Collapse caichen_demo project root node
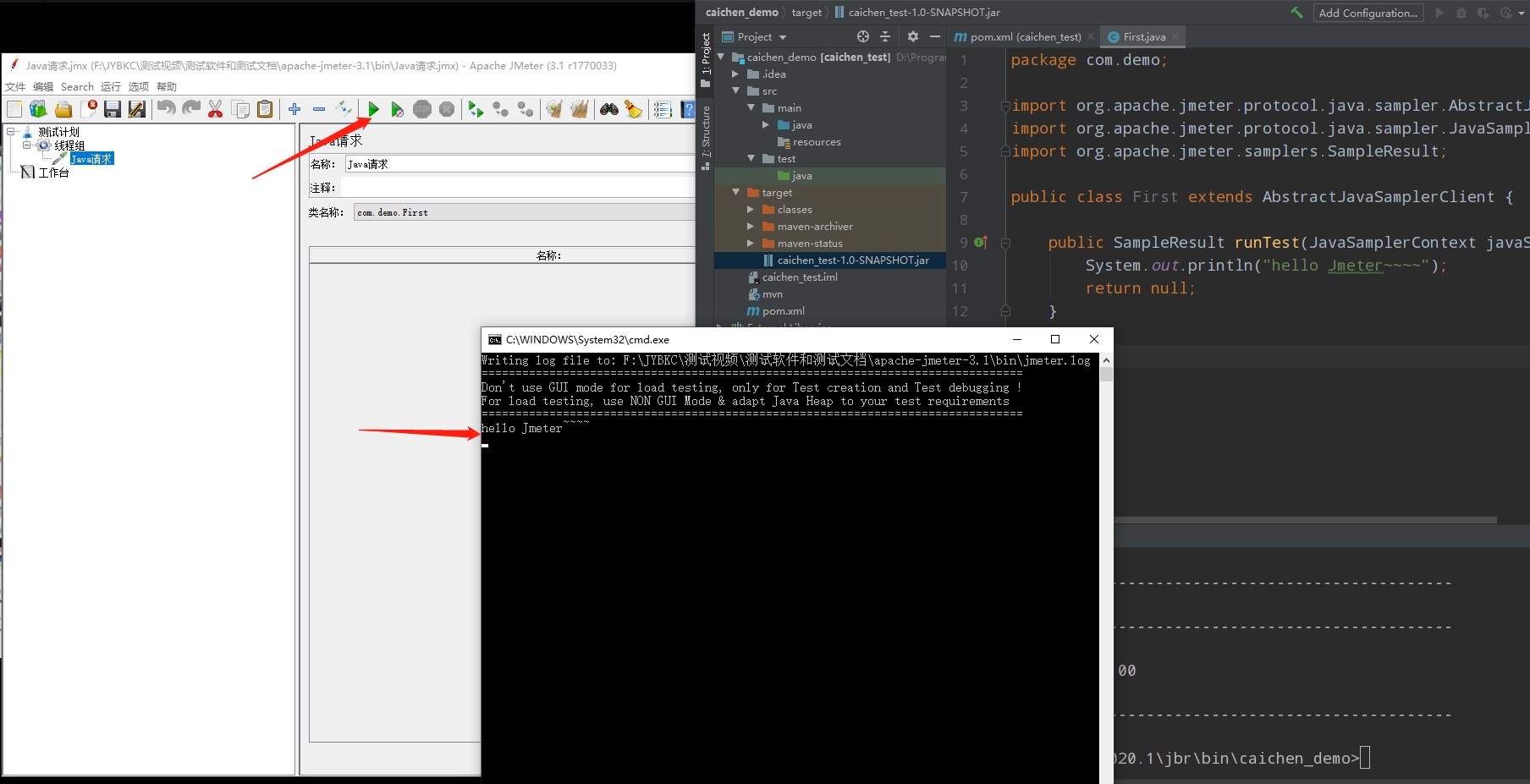 tap(721, 58)
